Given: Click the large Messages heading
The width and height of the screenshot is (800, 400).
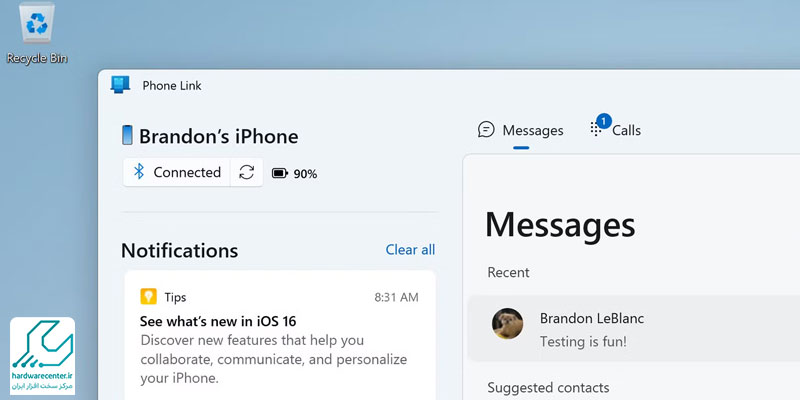Looking at the screenshot, I should pyautogui.click(x=560, y=224).
